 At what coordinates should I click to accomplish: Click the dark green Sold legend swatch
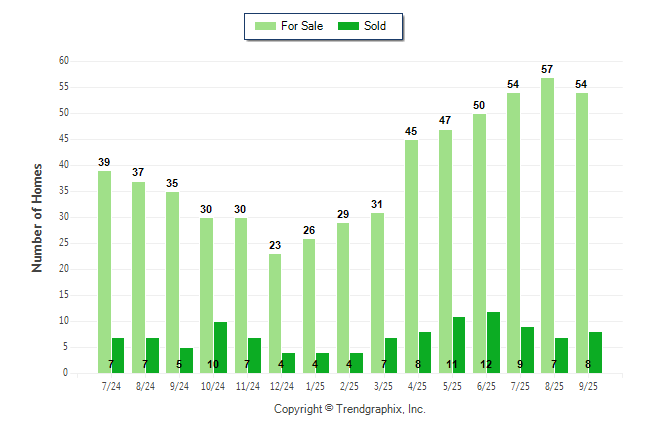[x=349, y=26]
